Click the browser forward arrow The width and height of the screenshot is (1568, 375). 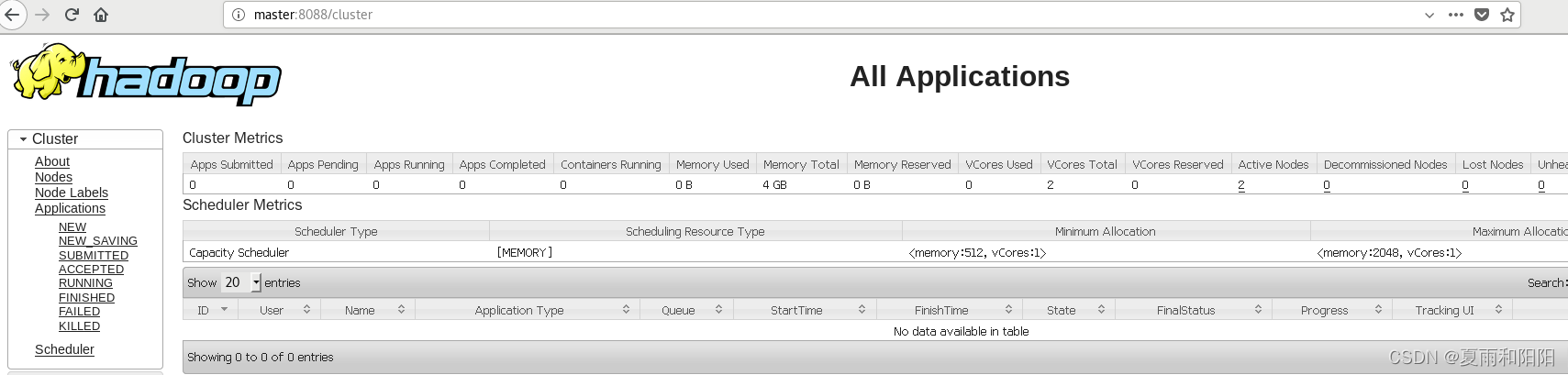pyautogui.click(x=42, y=15)
